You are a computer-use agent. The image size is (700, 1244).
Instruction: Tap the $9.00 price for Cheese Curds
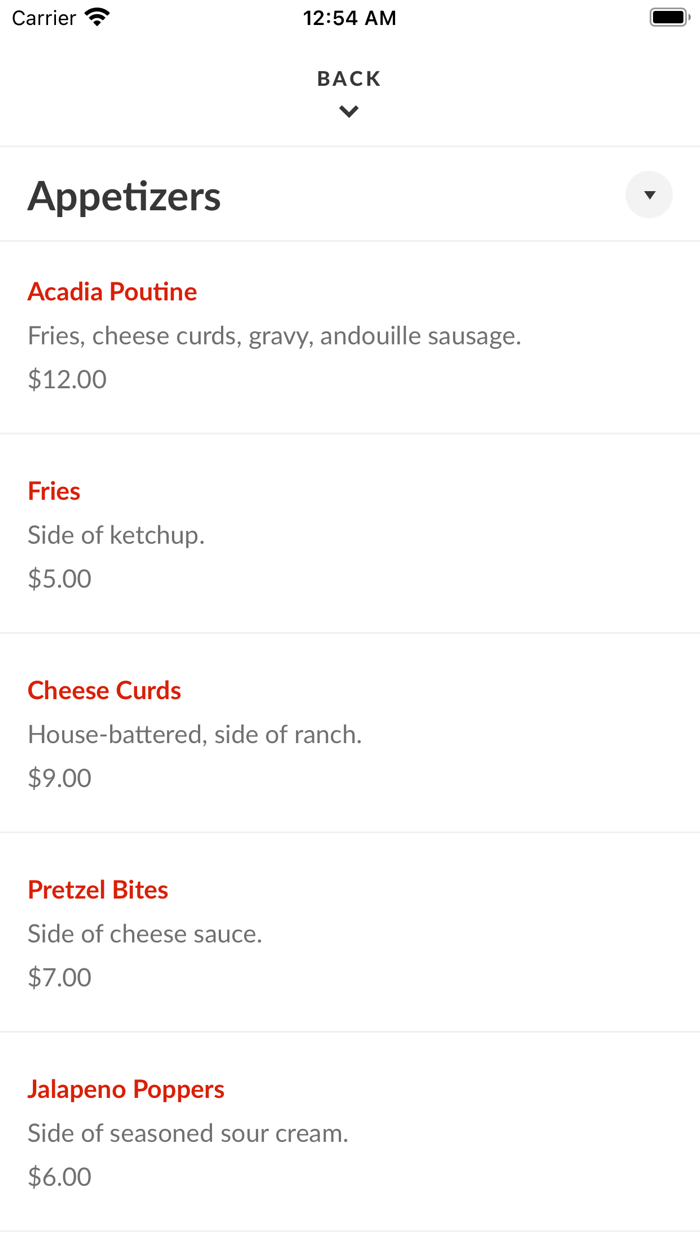click(59, 778)
